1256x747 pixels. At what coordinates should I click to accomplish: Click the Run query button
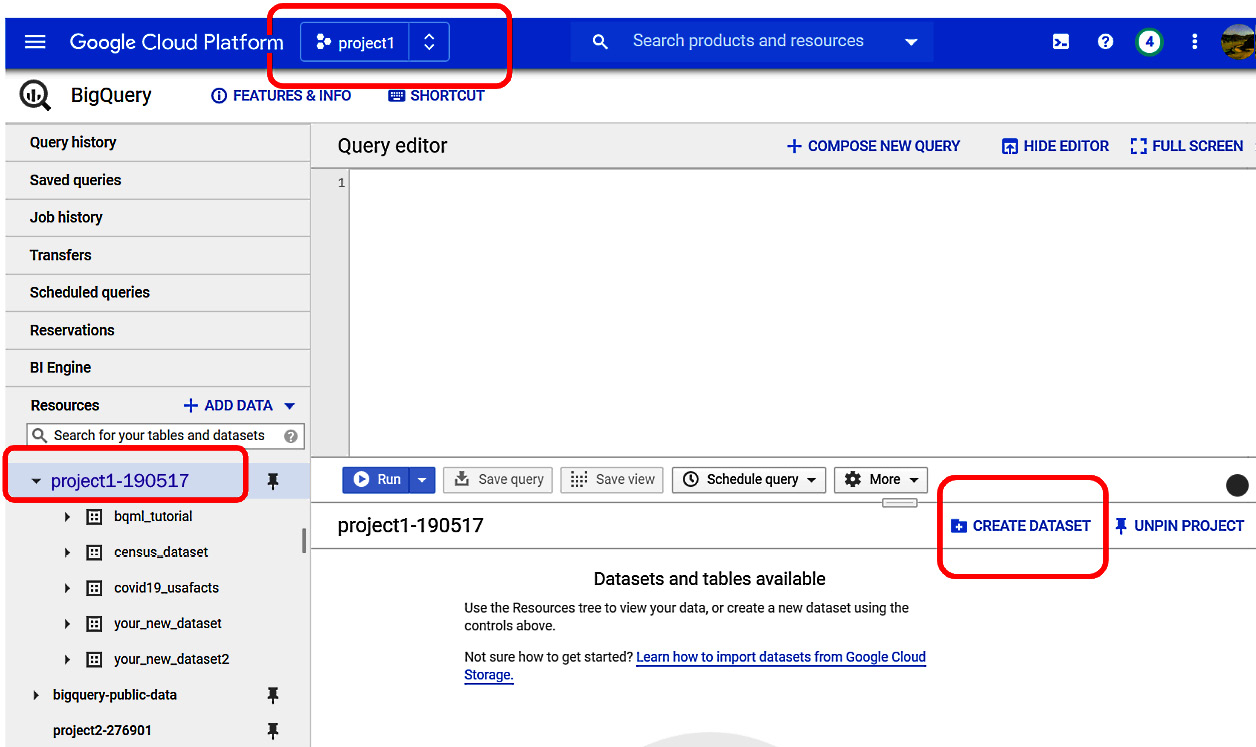[x=377, y=480]
